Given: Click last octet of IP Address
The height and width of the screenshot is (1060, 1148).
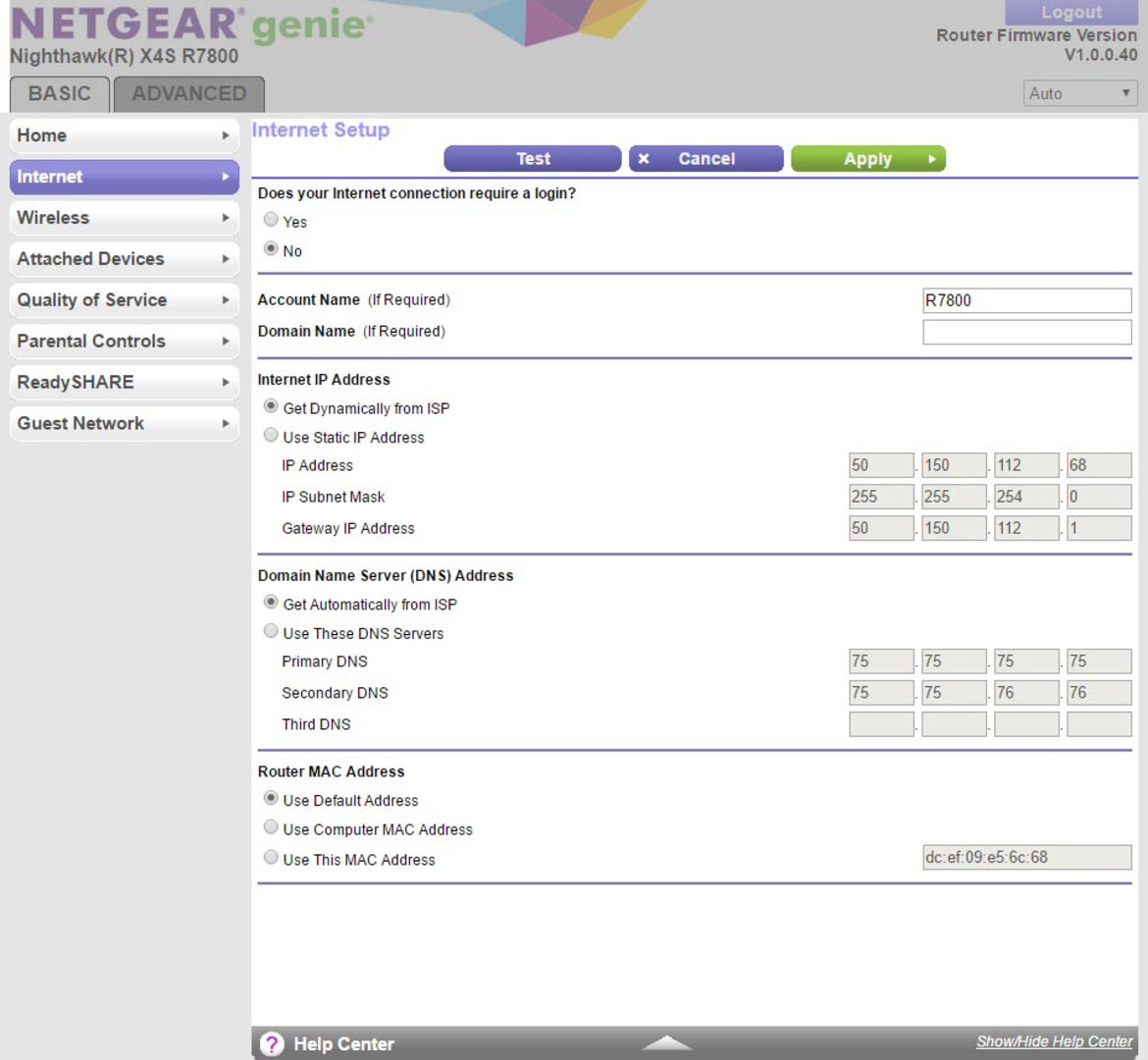Looking at the screenshot, I should click(1099, 465).
